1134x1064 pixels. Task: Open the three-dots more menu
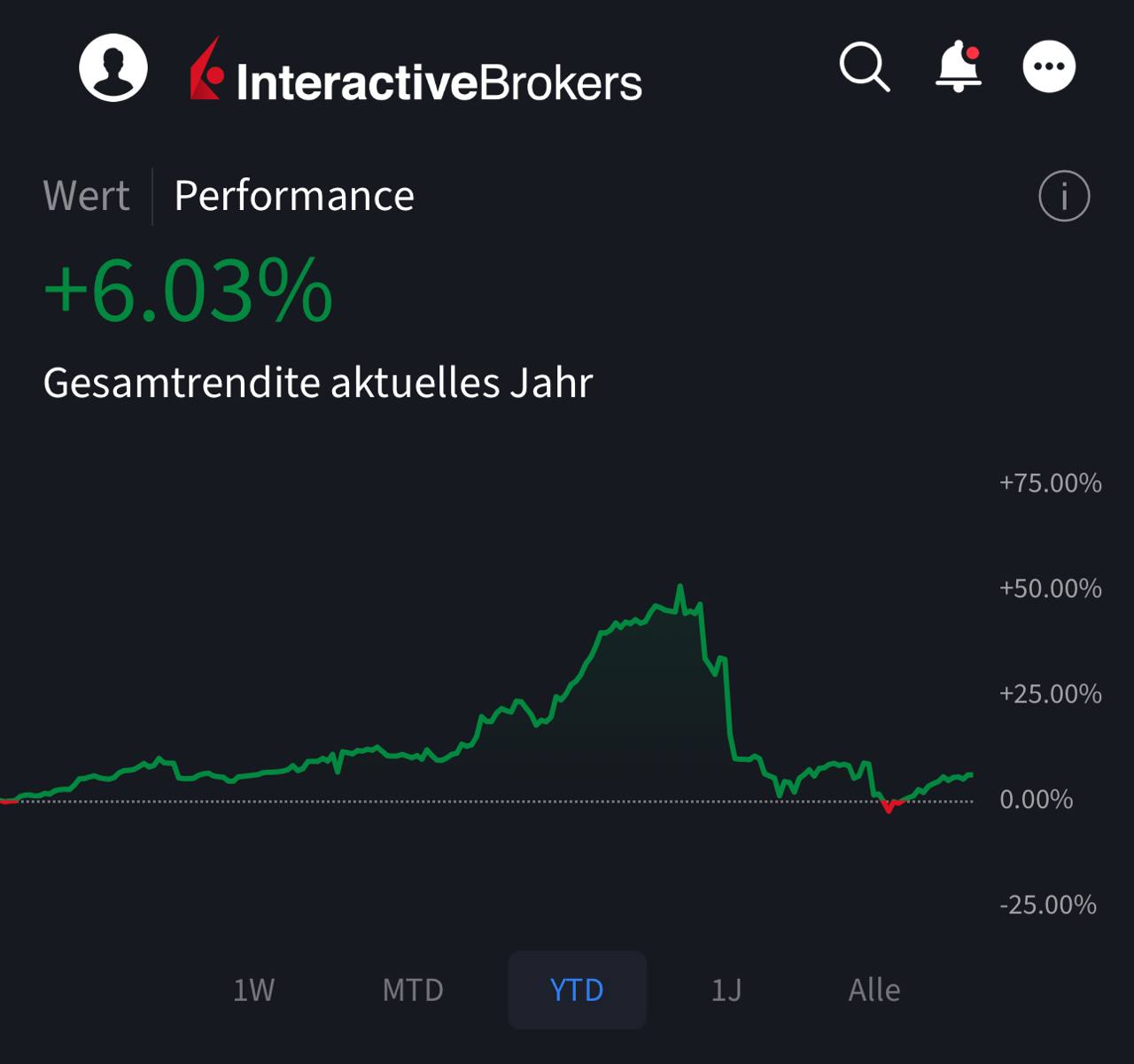[1049, 66]
